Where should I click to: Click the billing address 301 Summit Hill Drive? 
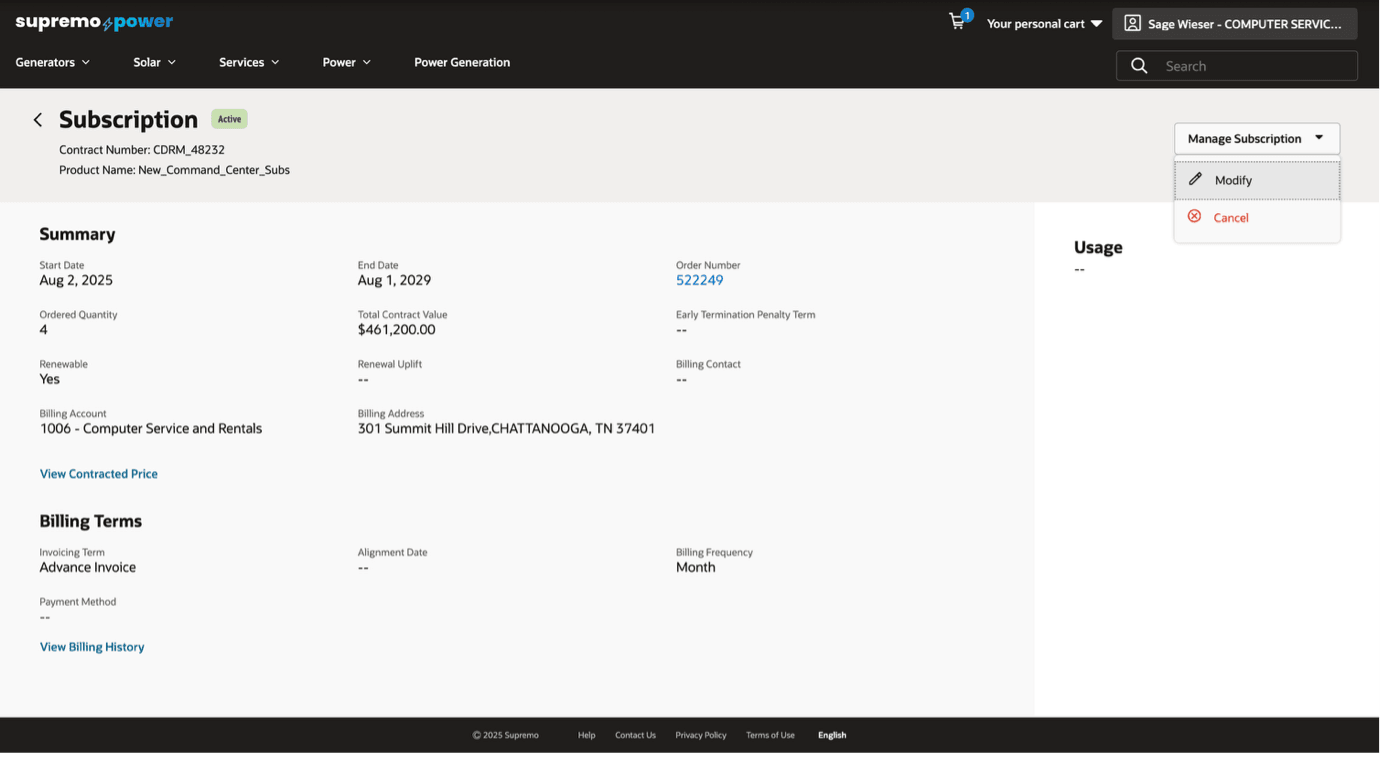coord(506,428)
